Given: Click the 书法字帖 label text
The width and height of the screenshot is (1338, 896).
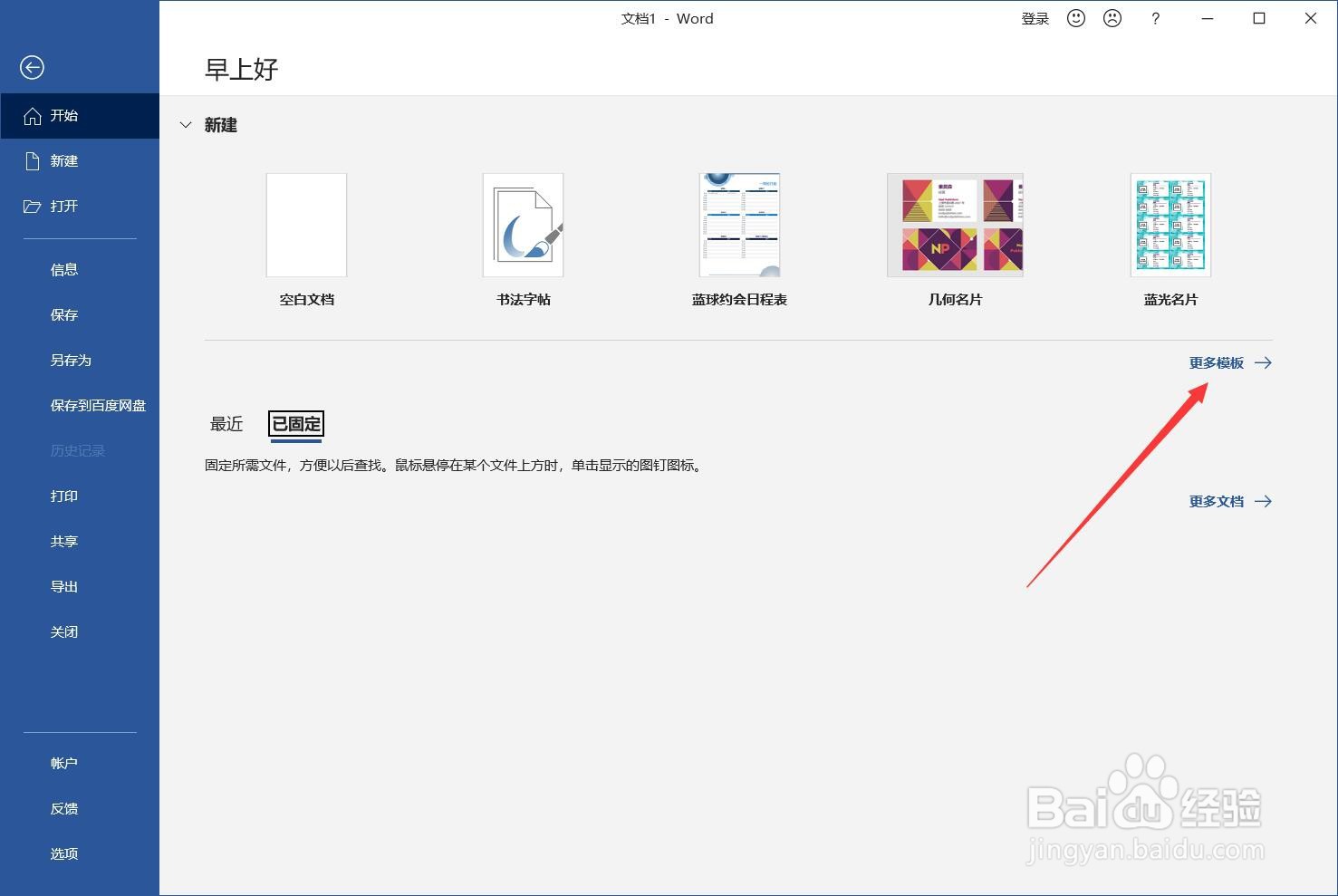Looking at the screenshot, I should [523, 300].
